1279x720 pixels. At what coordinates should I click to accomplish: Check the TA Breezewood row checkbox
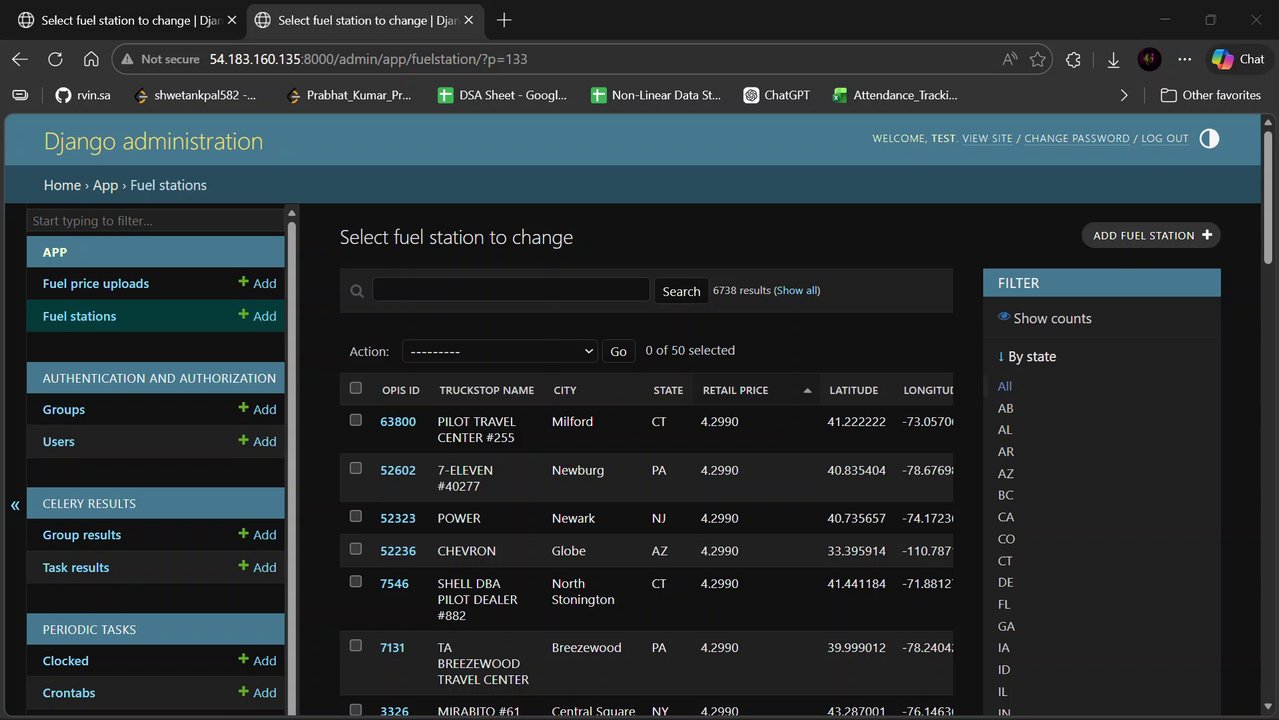(355, 645)
